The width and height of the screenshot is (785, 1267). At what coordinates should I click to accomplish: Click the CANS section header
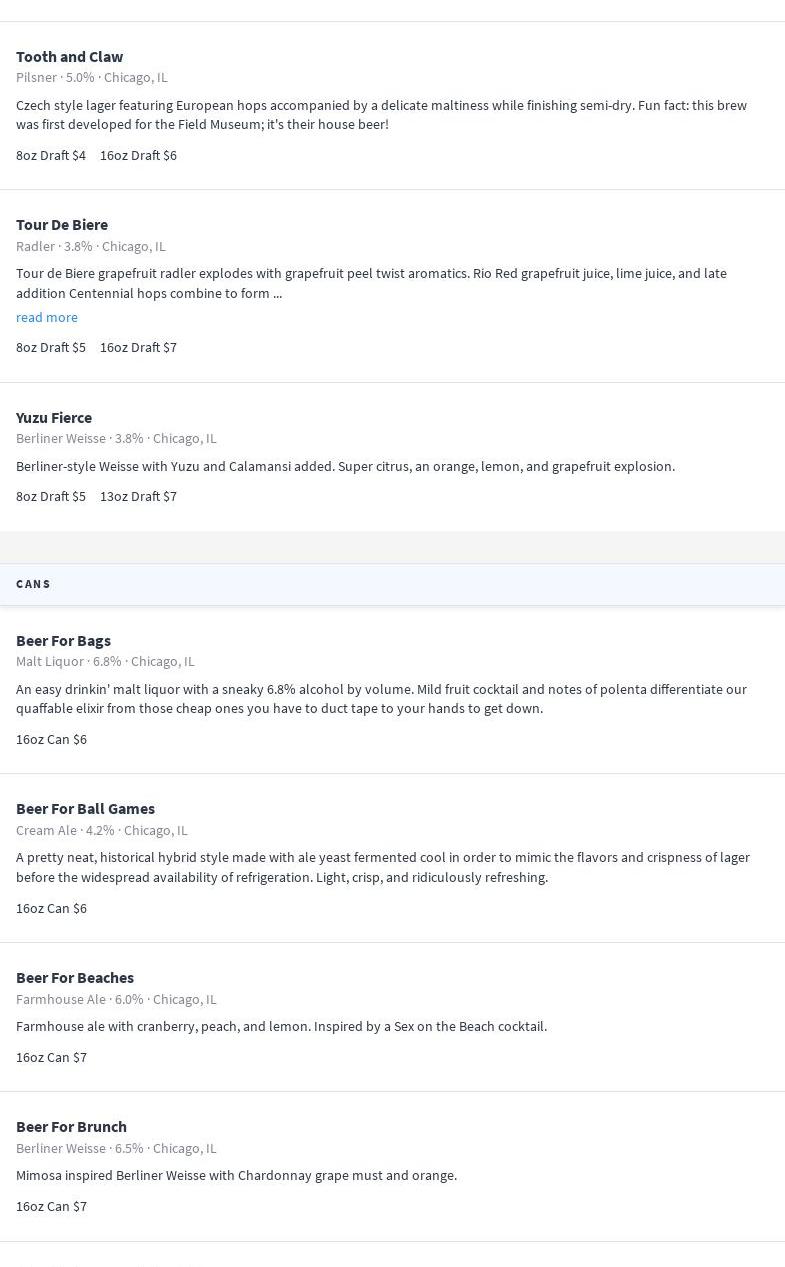(x=34, y=584)
